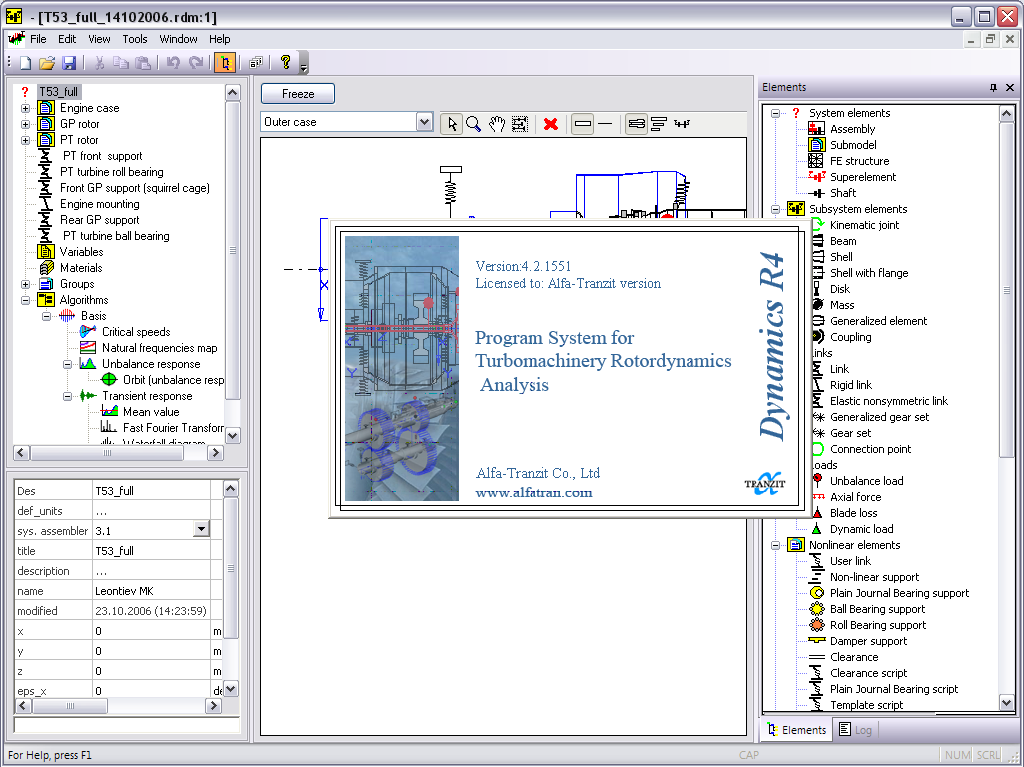Click the Elements panel scroll down arrow

(x=1006, y=703)
